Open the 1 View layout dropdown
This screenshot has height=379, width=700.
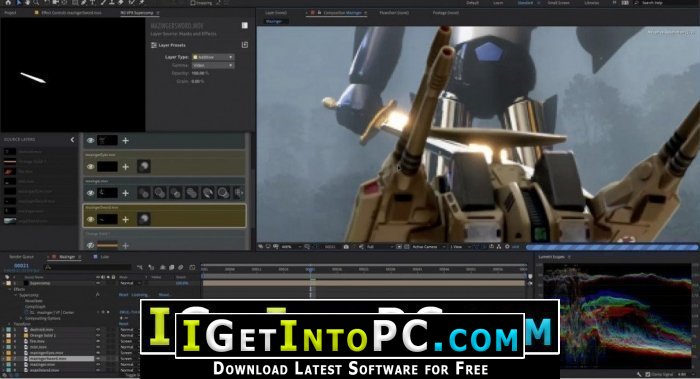point(460,246)
